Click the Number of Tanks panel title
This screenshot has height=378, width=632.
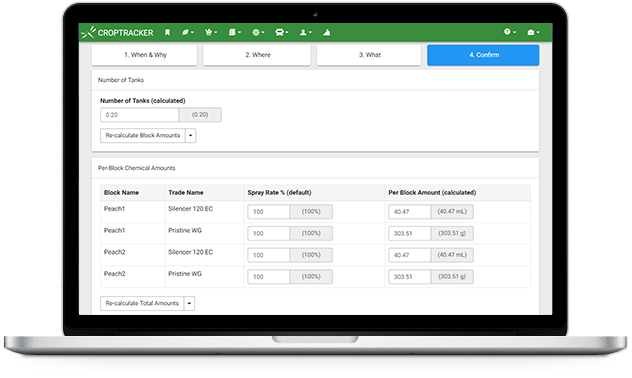(x=121, y=80)
